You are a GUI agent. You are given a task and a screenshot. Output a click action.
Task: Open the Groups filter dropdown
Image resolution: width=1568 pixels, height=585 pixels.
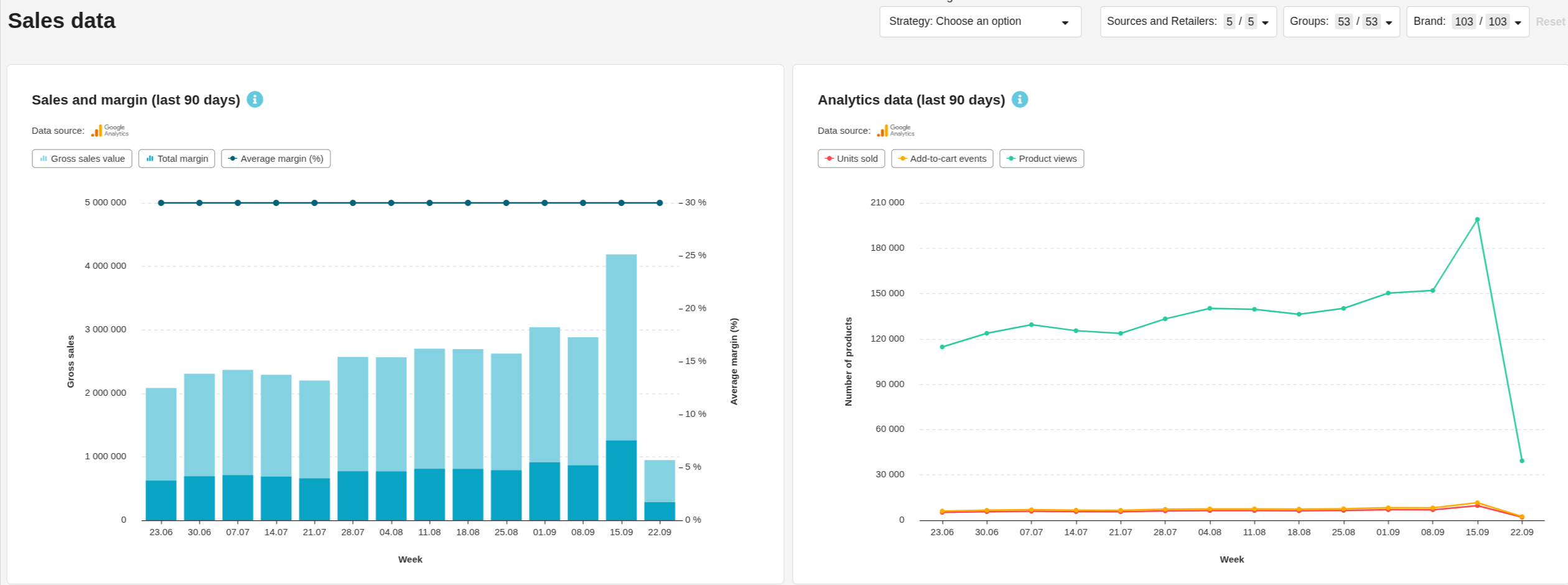1341,22
